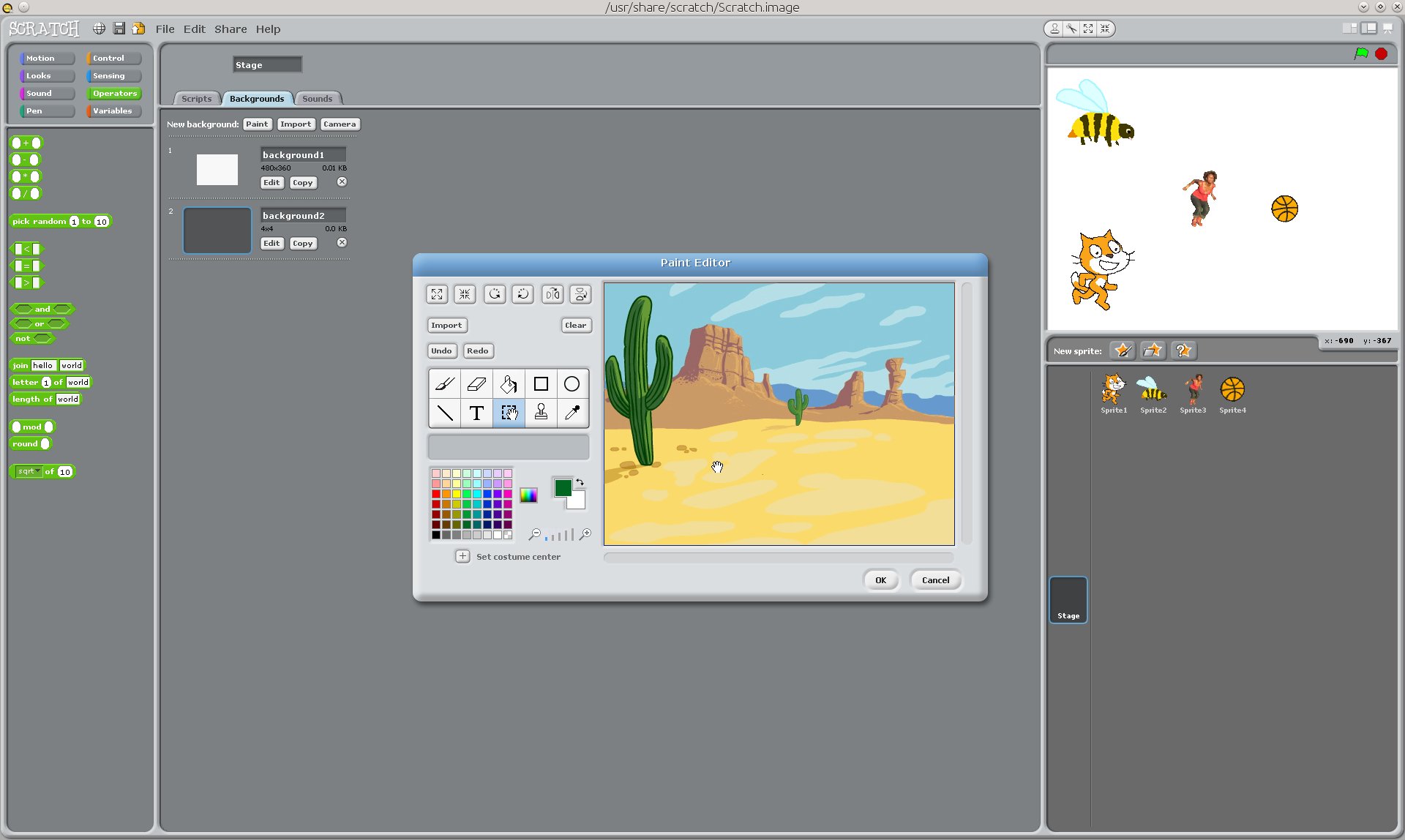Open the Share menu
Viewport: 1405px width, 840px height.
point(231,29)
